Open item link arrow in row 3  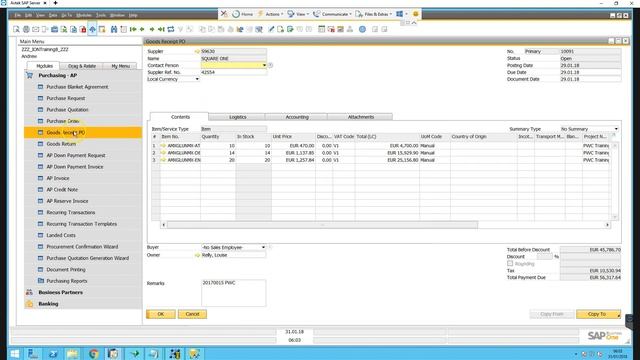coord(163,160)
